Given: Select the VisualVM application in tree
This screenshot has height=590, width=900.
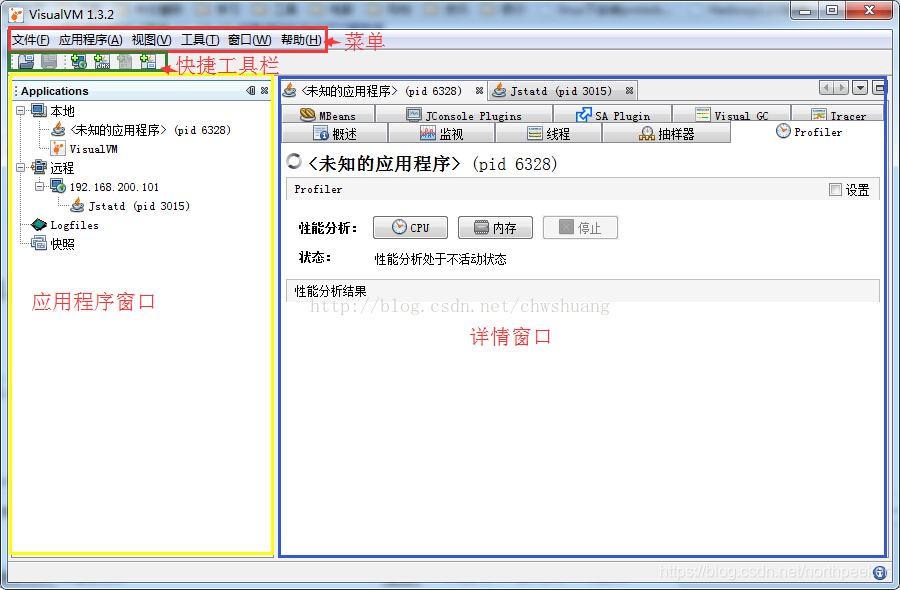Looking at the screenshot, I should [94, 149].
